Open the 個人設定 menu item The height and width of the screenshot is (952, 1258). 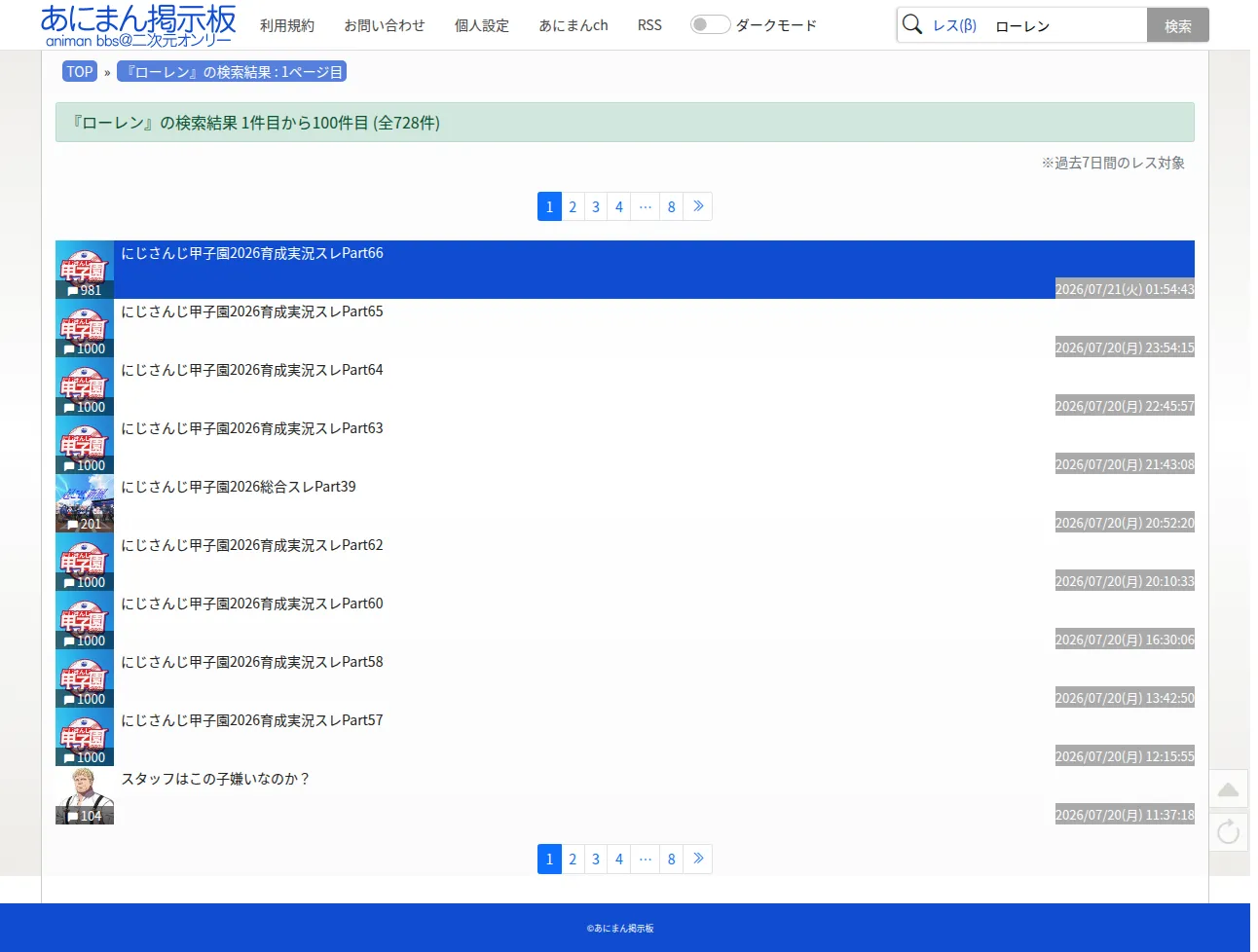click(482, 25)
